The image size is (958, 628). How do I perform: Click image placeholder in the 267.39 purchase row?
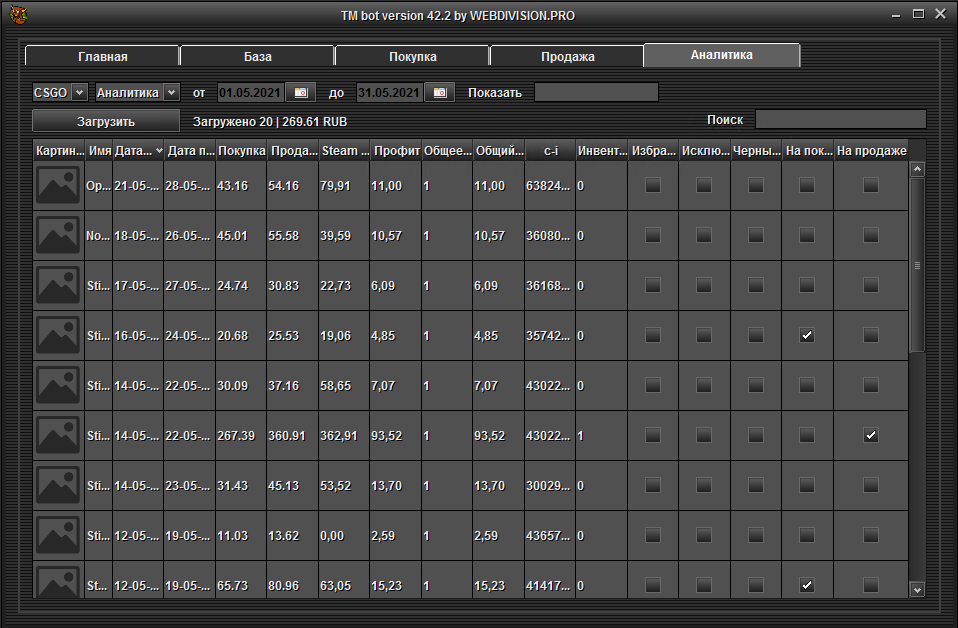(58, 435)
